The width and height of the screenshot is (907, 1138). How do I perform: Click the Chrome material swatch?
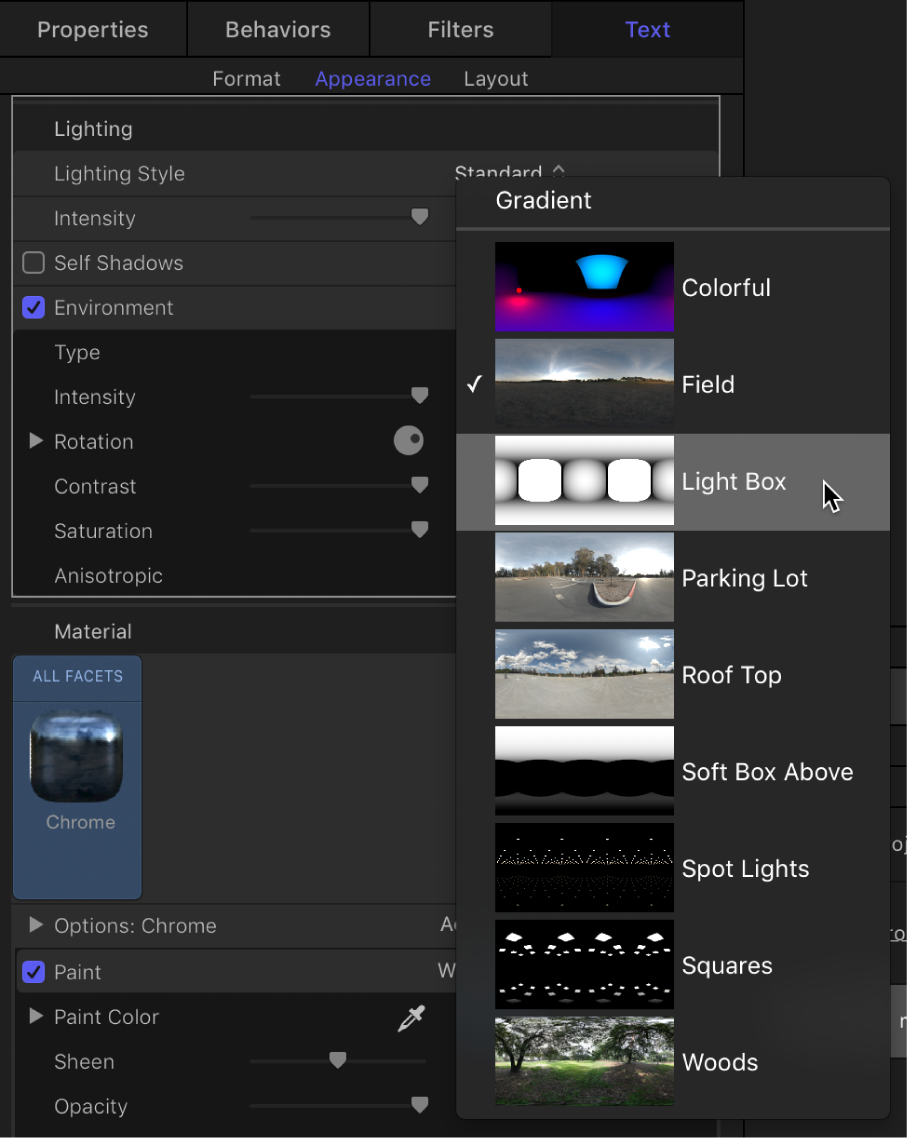77,754
